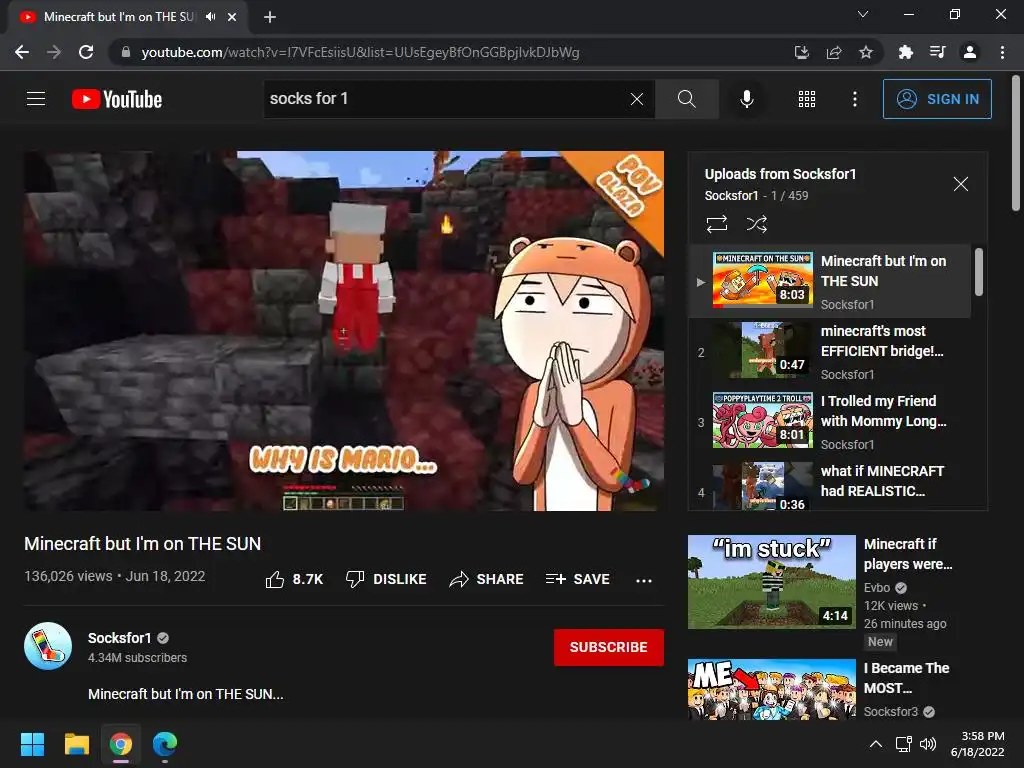Click the browser address bar URL
This screenshot has height=768, width=1024.
click(x=360, y=52)
